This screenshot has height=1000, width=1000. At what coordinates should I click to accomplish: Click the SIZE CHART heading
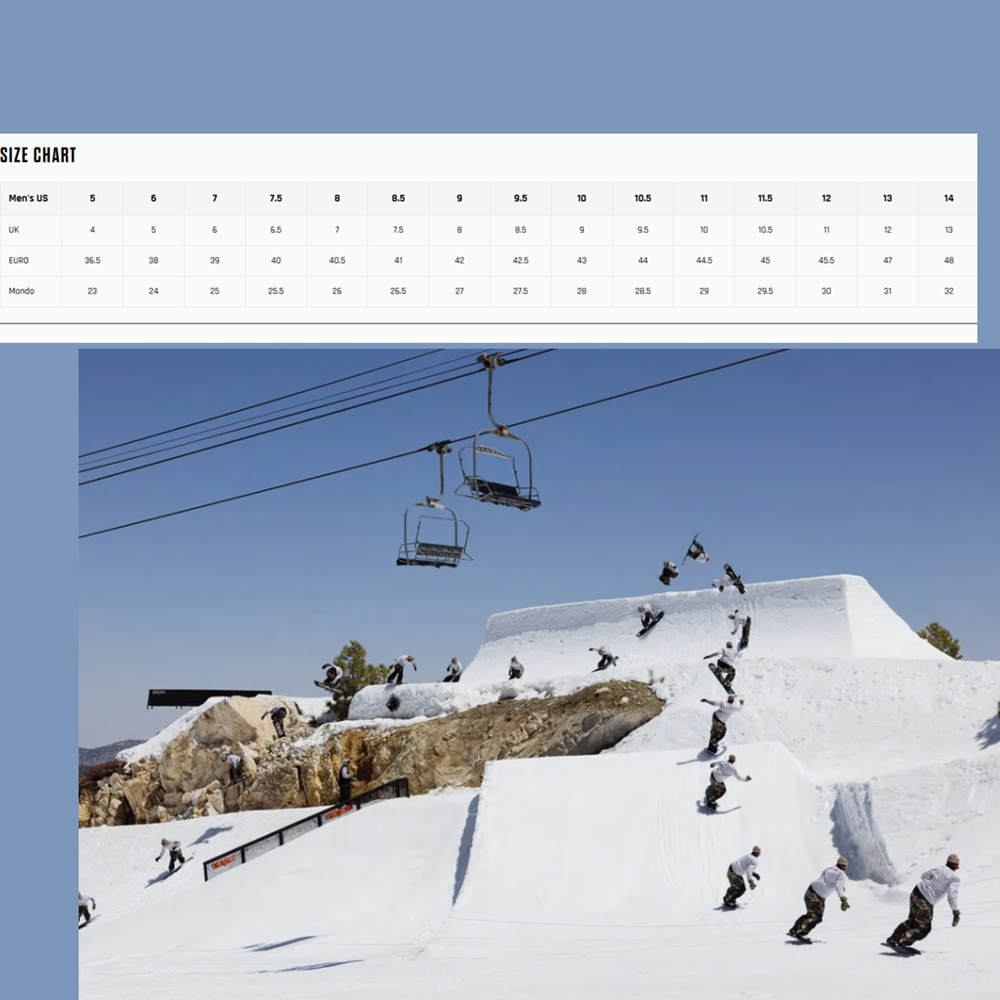(x=38, y=155)
